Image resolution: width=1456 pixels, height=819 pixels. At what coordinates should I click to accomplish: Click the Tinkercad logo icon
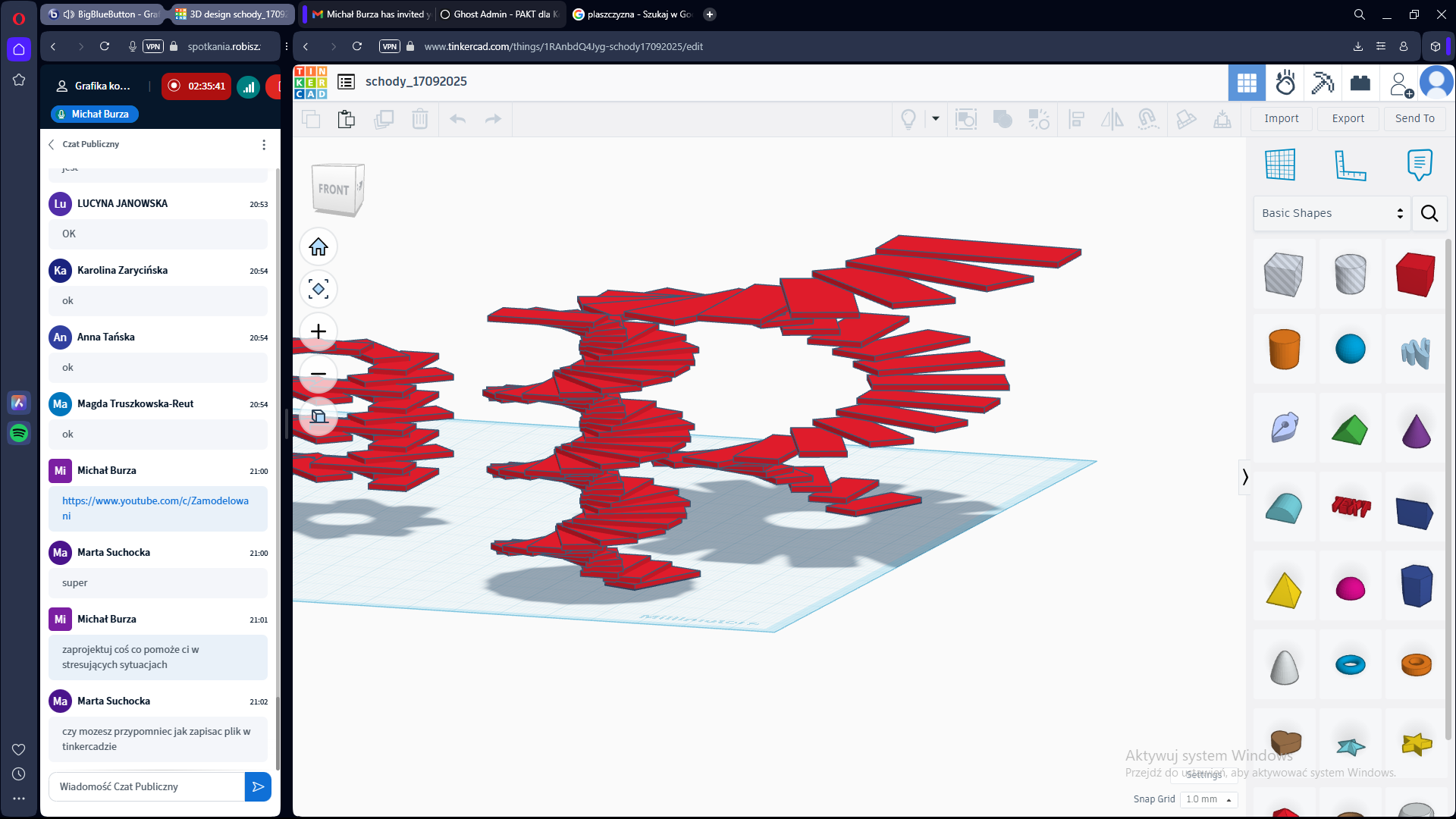[x=311, y=82]
